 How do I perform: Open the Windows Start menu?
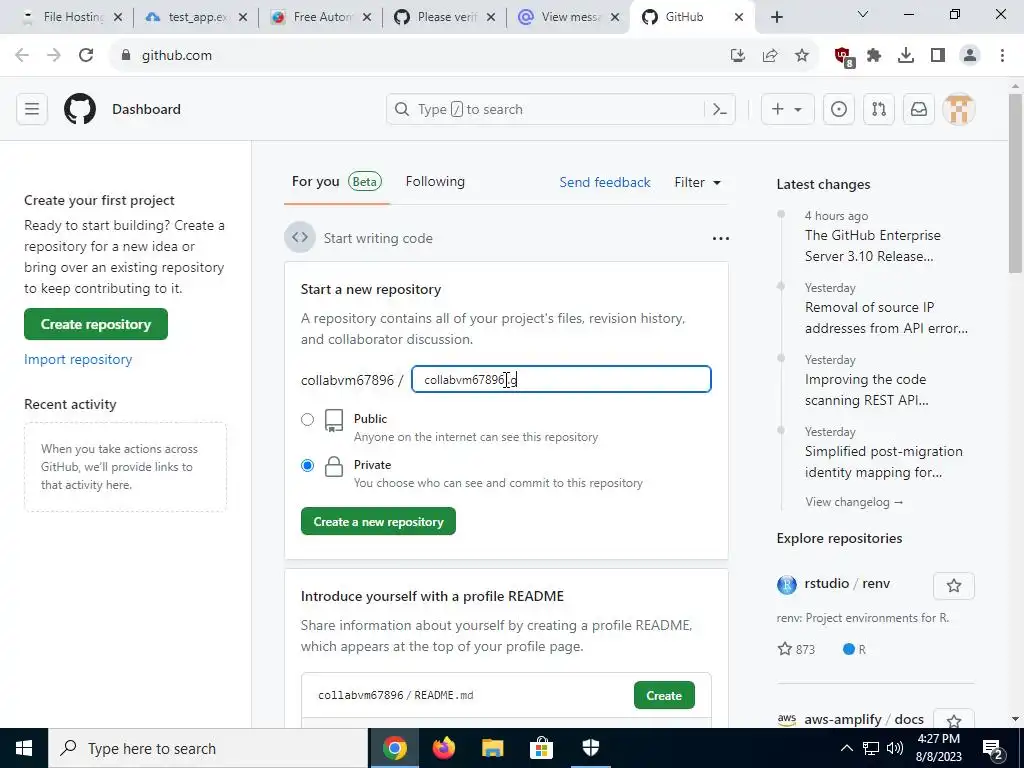pos(24,748)
